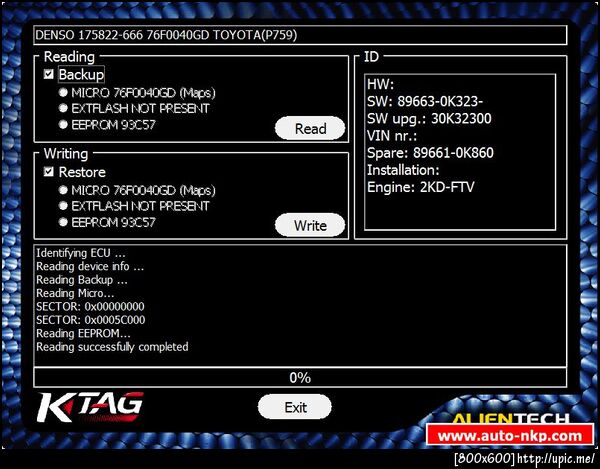Screen dimensions: 600x469
Task: Click the DENSO 175822-666 ECU title field
Action: pyautogui.click(x=300, y=35)
